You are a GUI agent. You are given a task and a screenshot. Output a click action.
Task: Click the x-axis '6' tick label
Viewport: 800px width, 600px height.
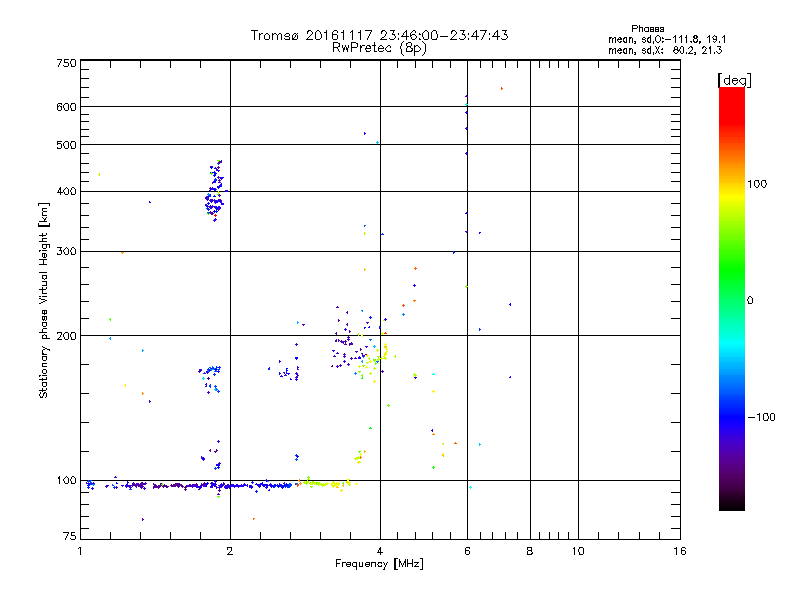[467, 551]
